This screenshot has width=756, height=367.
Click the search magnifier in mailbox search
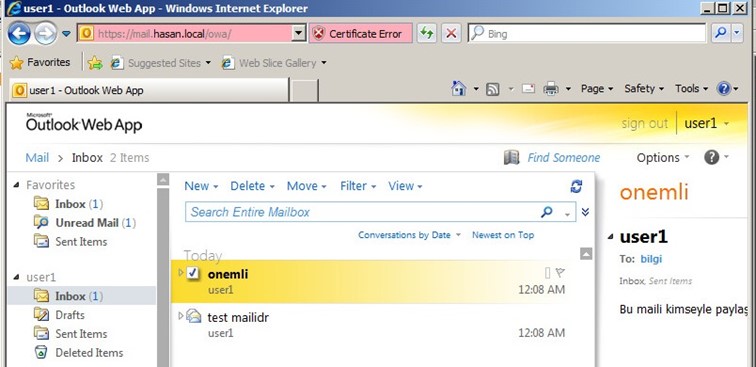tap(546, 212)
